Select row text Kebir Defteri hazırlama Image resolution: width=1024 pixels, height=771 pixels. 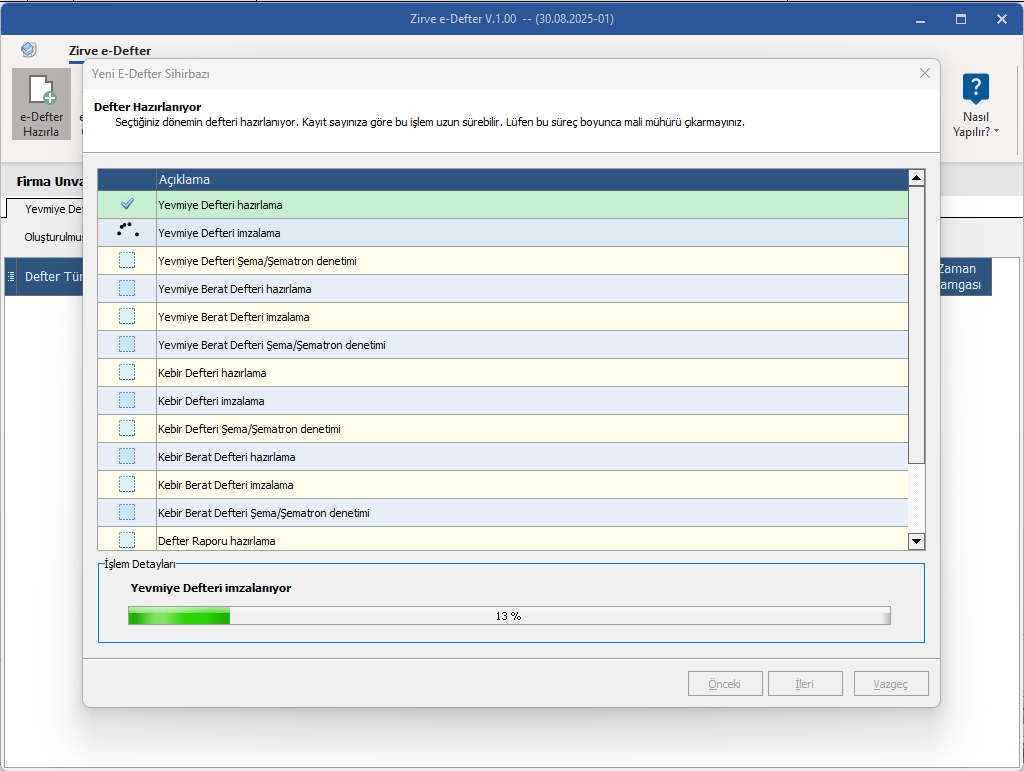tap(212, 373)
